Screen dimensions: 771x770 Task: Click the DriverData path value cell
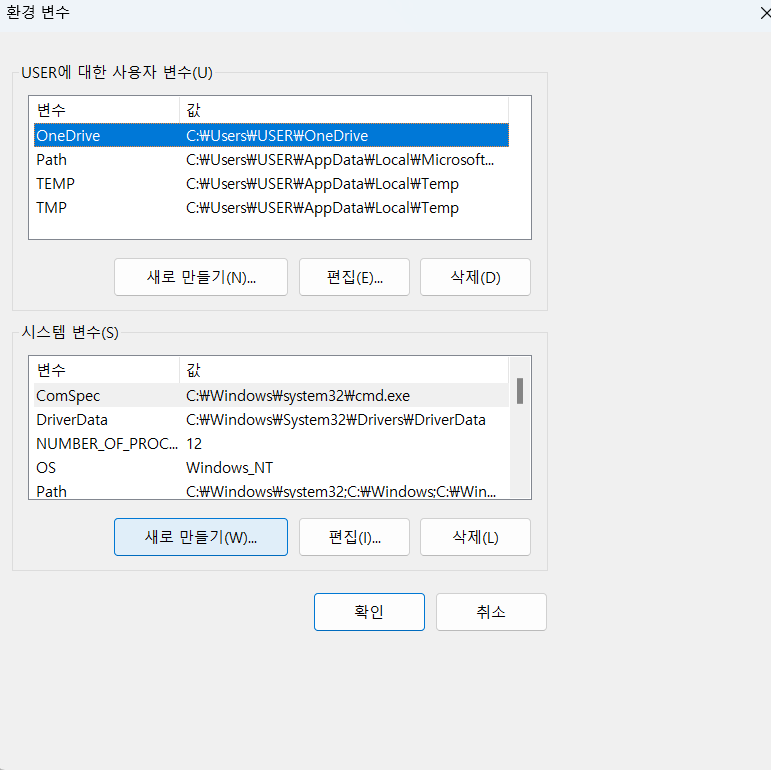click(x=336, y=419)
